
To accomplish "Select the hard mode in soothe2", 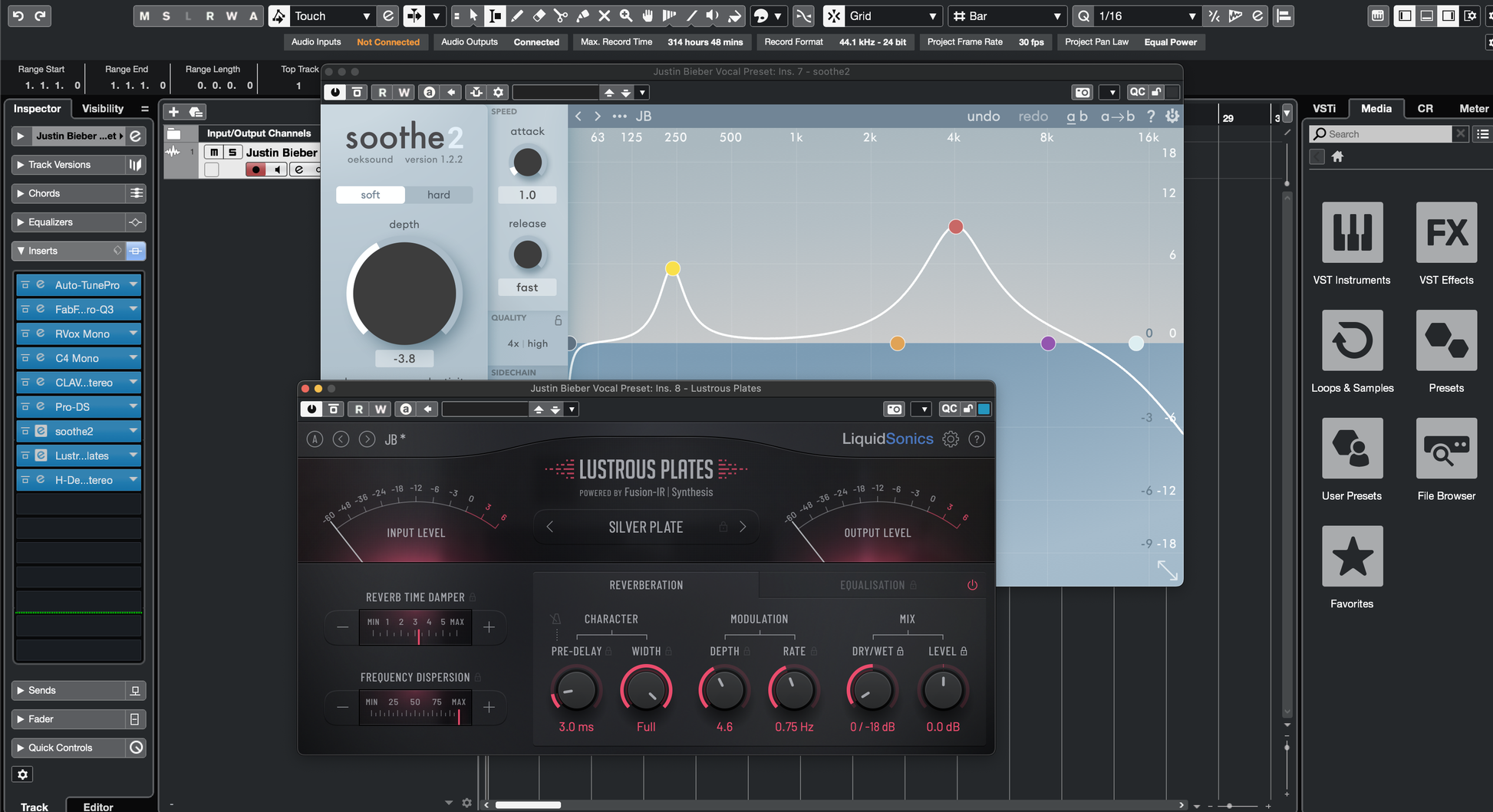I will (x=438, y=195).
